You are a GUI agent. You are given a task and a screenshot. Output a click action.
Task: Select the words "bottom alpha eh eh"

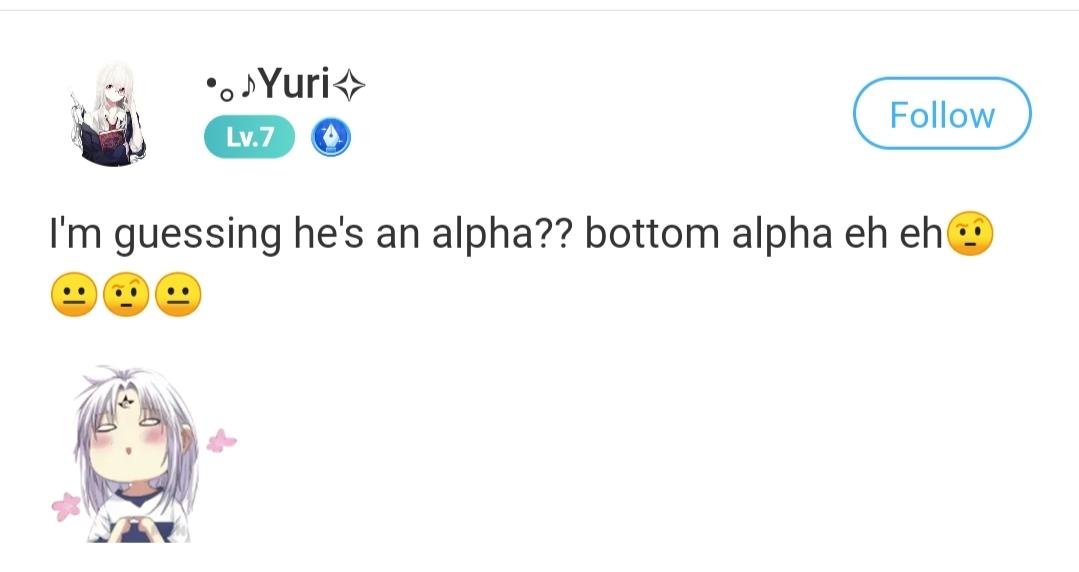(x=764, y=234)
